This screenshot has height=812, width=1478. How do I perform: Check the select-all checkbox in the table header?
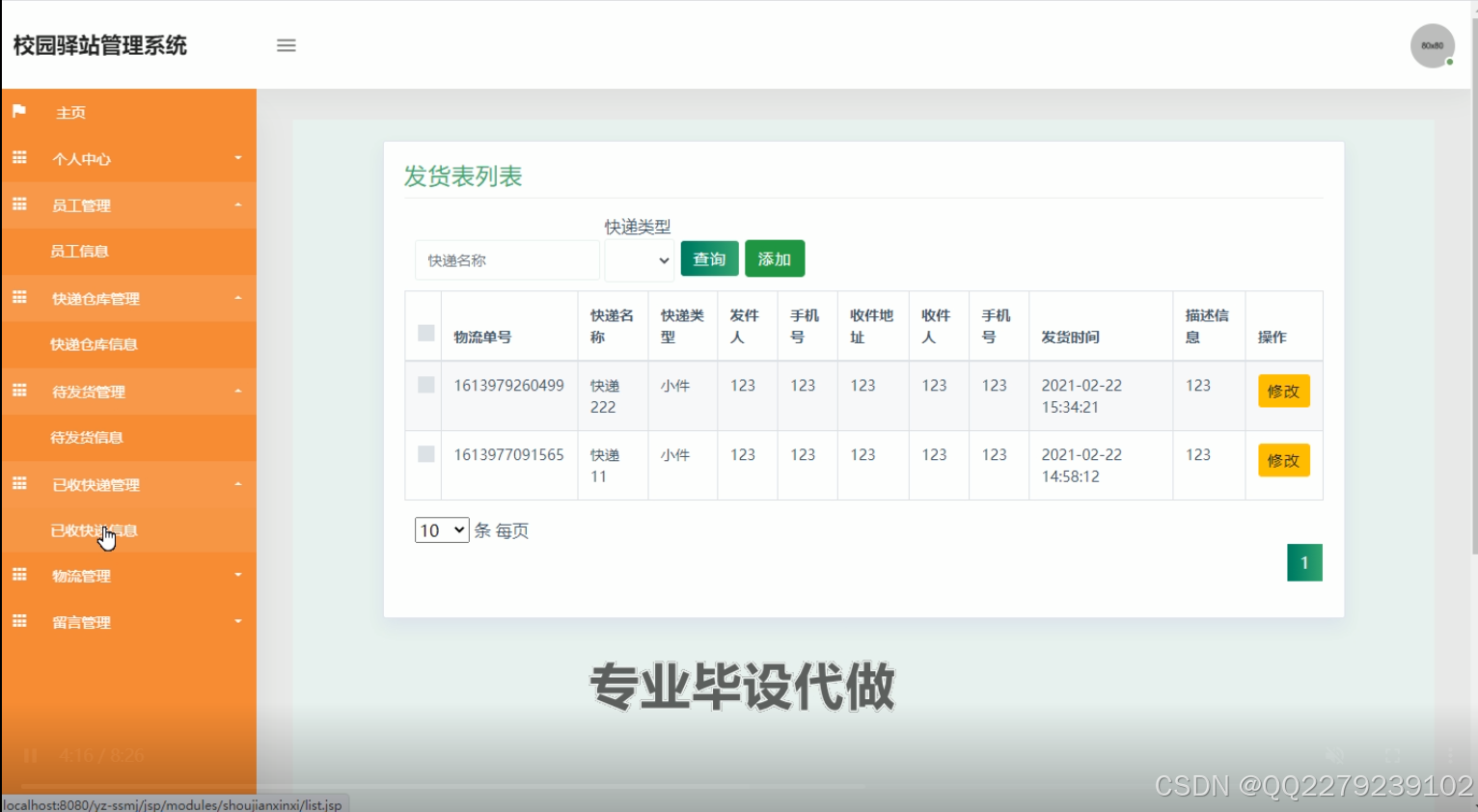coord(424,331)
